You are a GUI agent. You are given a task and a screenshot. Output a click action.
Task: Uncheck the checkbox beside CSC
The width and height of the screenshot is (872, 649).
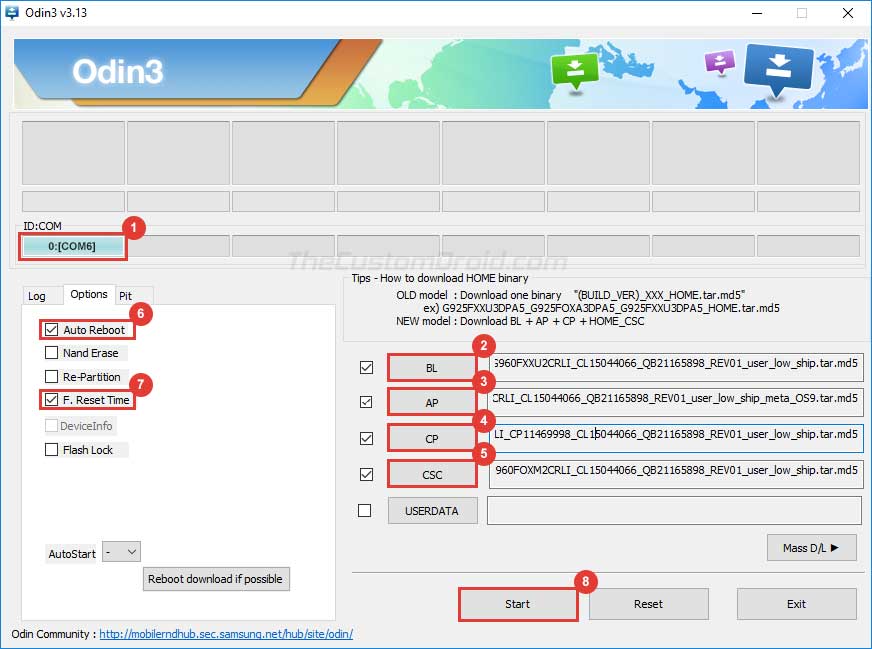(x=366, y=474)
